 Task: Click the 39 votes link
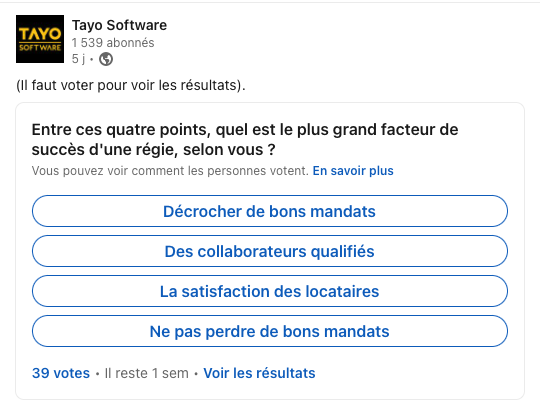click(61, 373)
